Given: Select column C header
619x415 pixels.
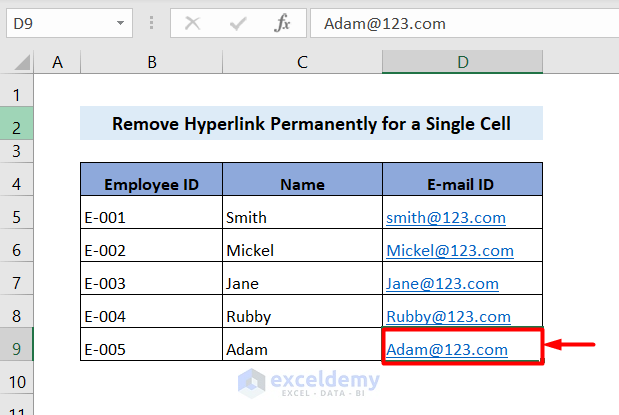Looking at the screenshot, I should click(x=302, y=62).
